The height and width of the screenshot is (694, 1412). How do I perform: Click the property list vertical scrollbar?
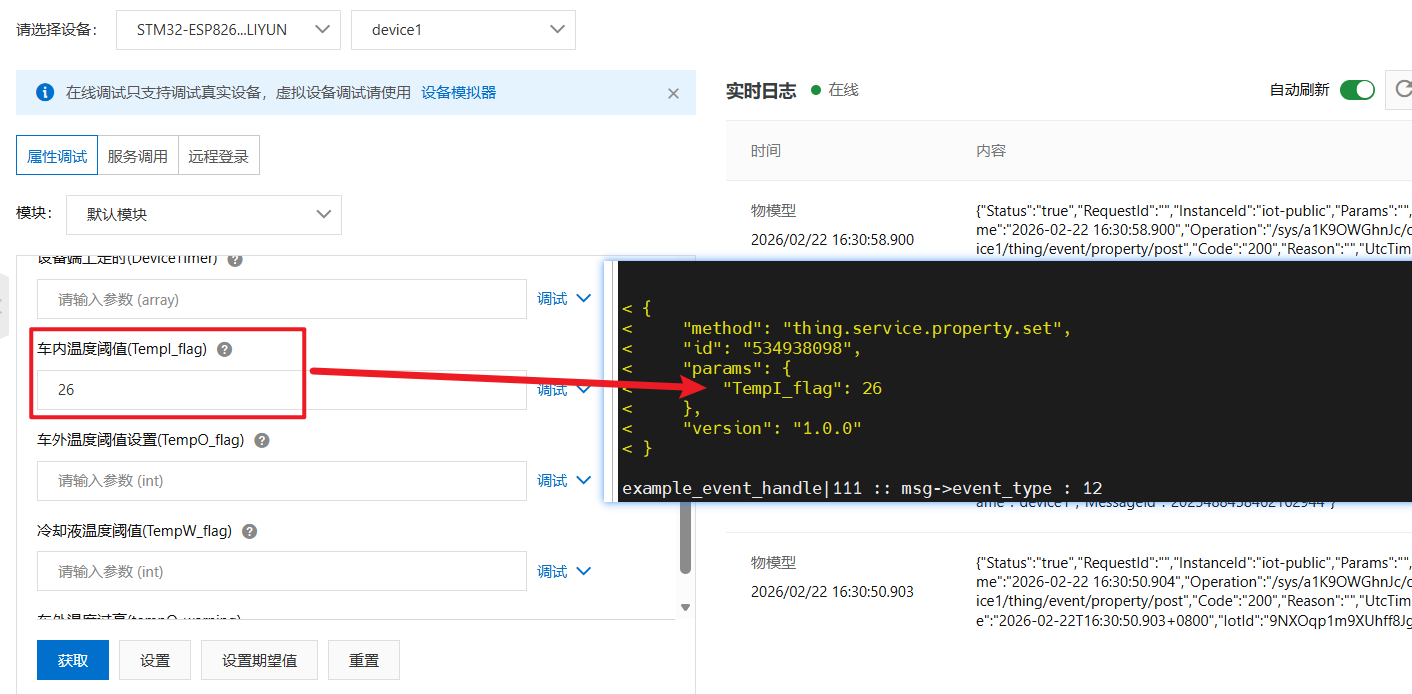[x=685, y=537]
